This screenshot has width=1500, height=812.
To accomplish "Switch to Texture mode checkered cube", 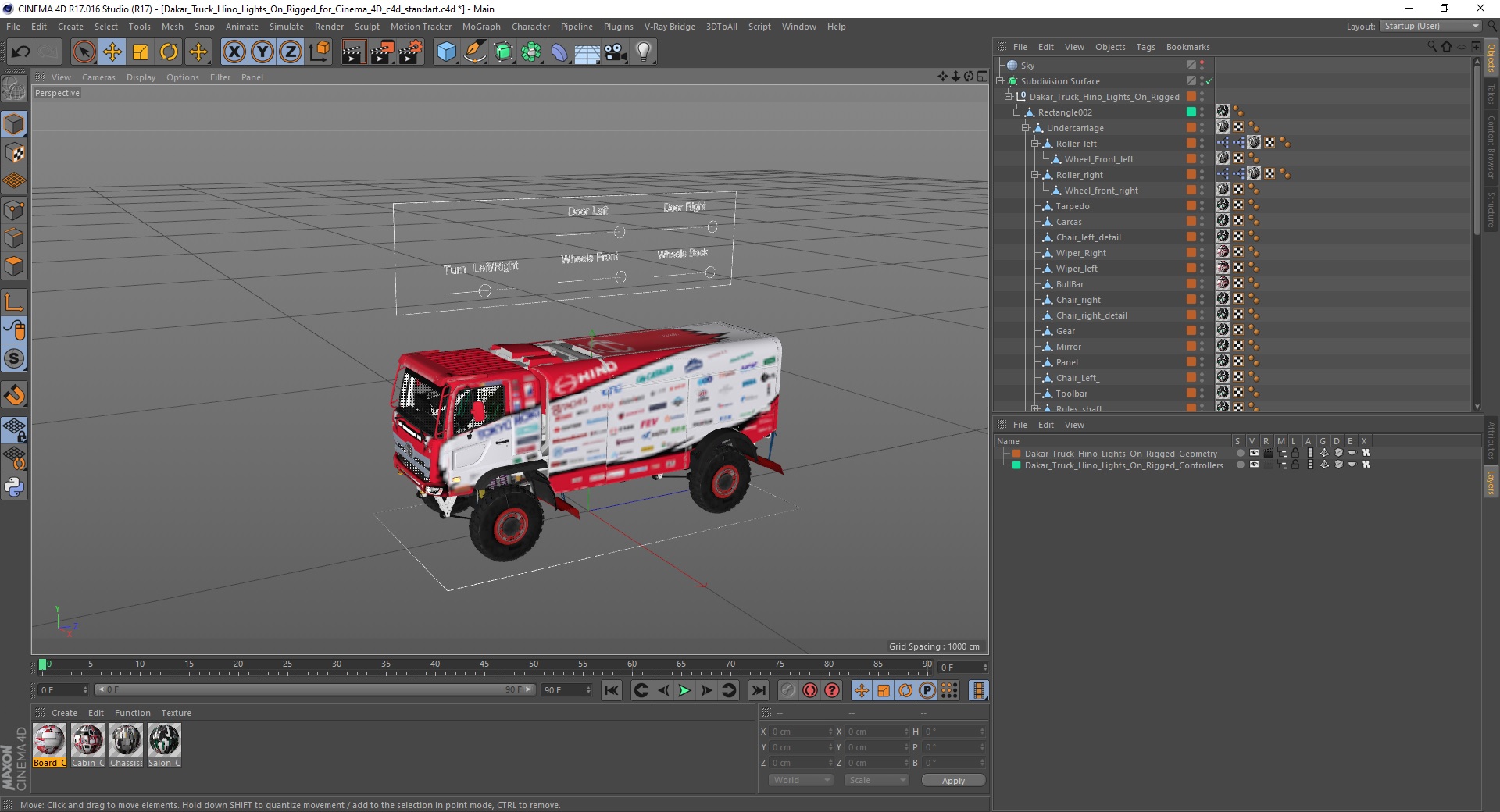I will coord(14,153).
